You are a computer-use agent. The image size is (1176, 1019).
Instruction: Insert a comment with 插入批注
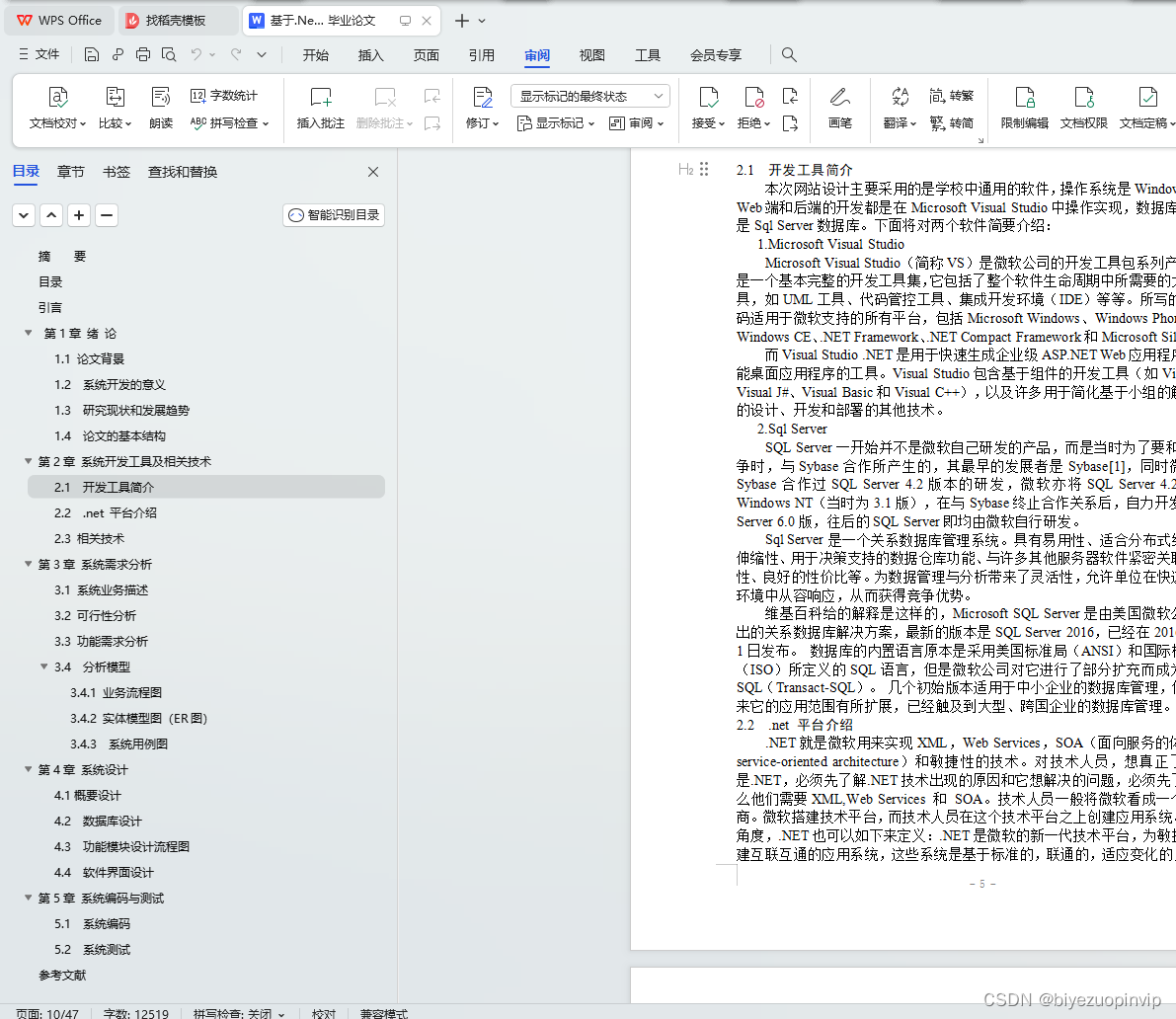click(x=320, y=109)
